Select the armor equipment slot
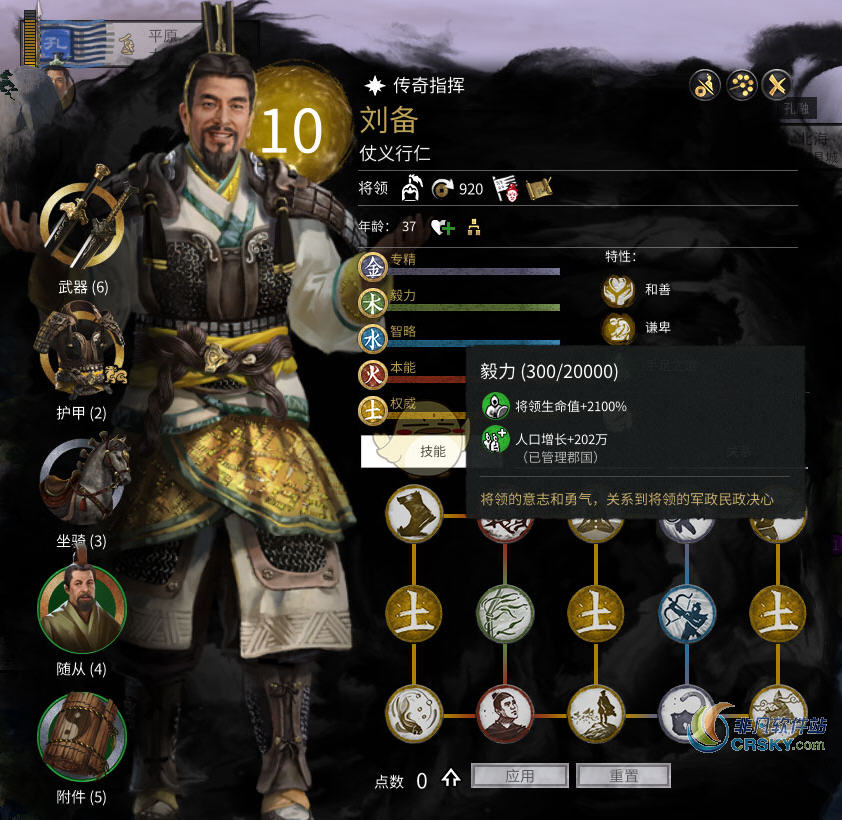842x820 pixels. pos(81,352)
